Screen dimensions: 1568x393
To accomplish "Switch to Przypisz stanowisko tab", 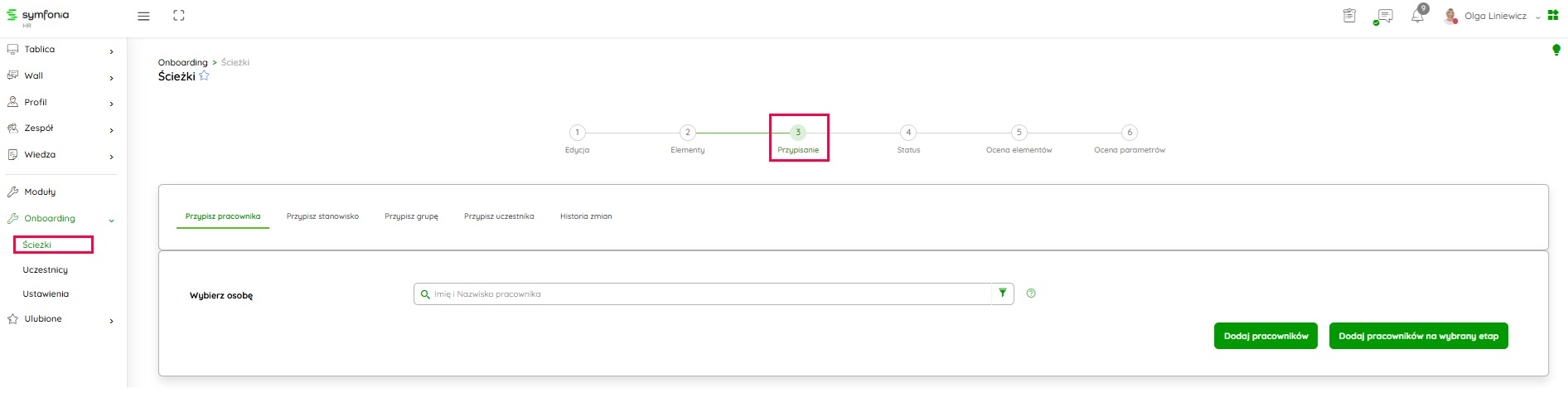I will (x=322, y=216).
